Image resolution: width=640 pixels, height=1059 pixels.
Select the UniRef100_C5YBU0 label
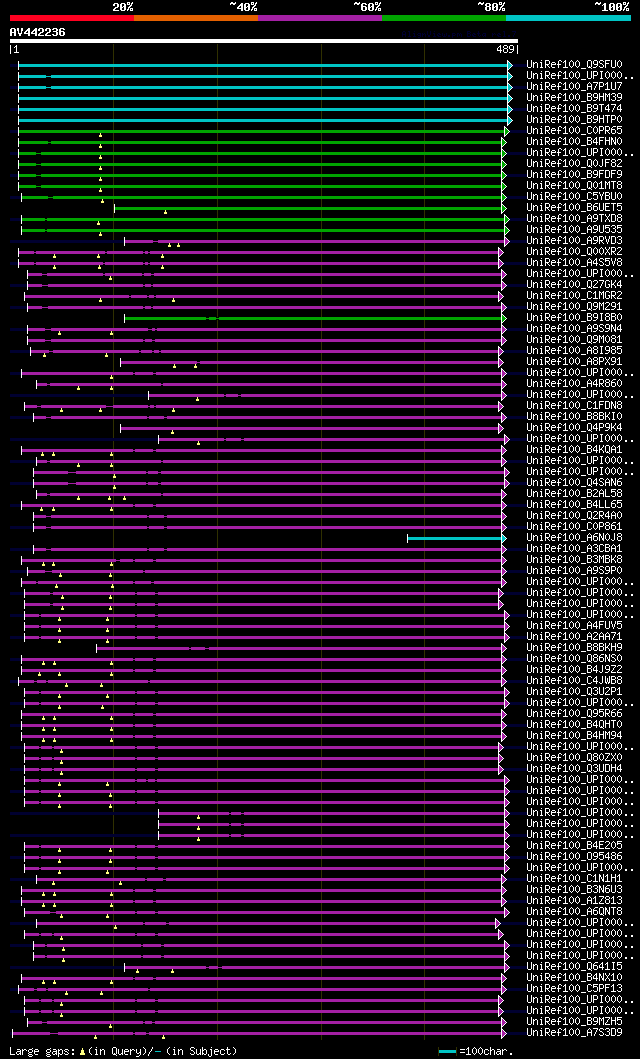pyautogui.click(x=575, y=197)
